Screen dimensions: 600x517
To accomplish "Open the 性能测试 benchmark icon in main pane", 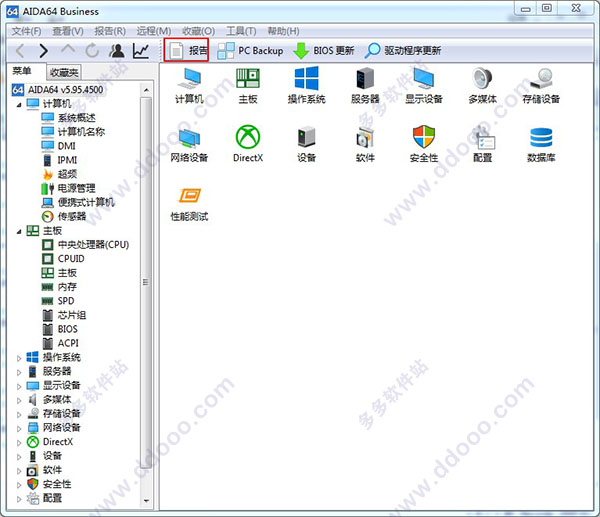I will 189,204.
